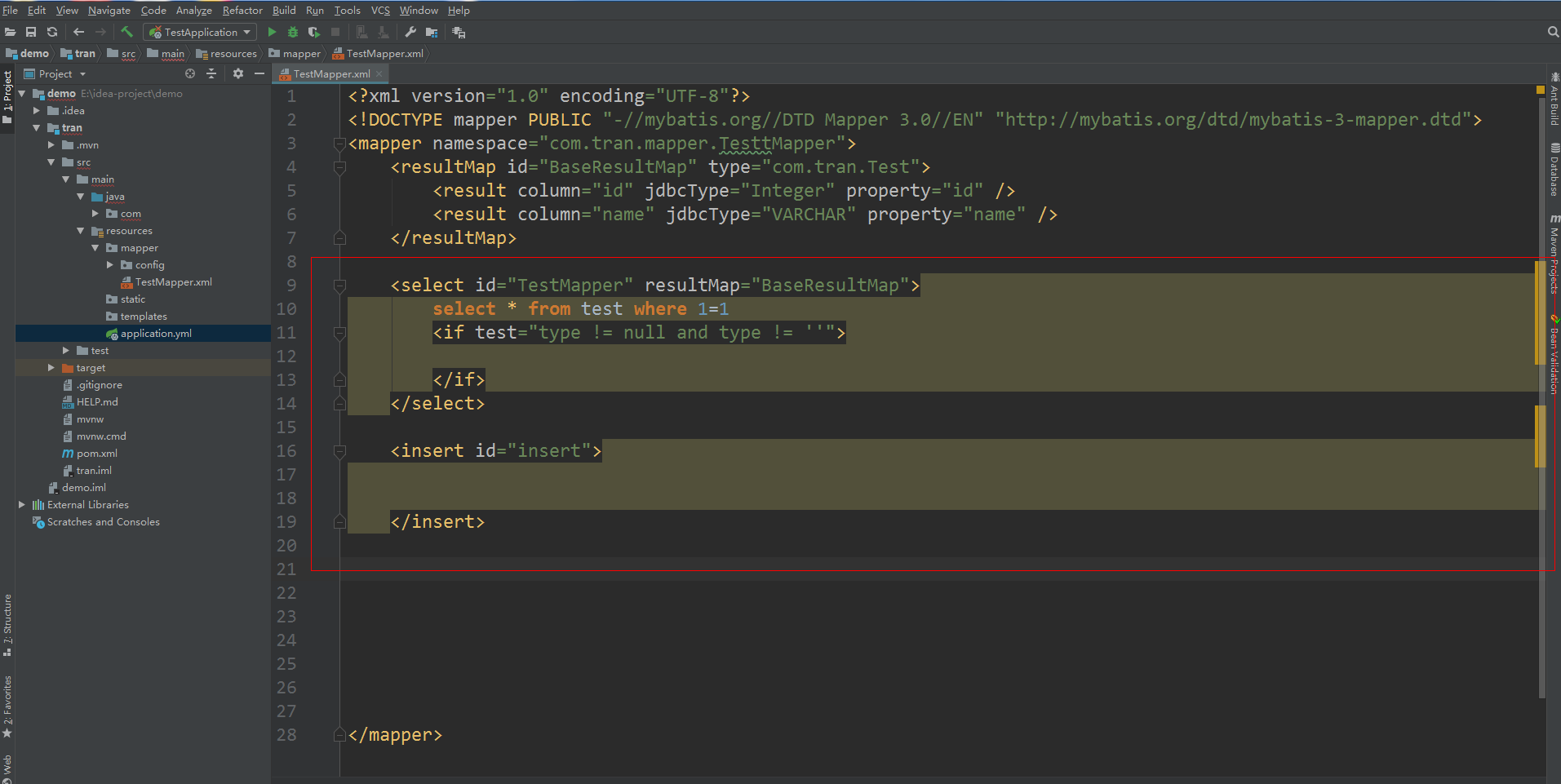This screenshot has width=1561, height=784.
Task: Open Settings with the wrench icon
Action: [x=410, y=32]
